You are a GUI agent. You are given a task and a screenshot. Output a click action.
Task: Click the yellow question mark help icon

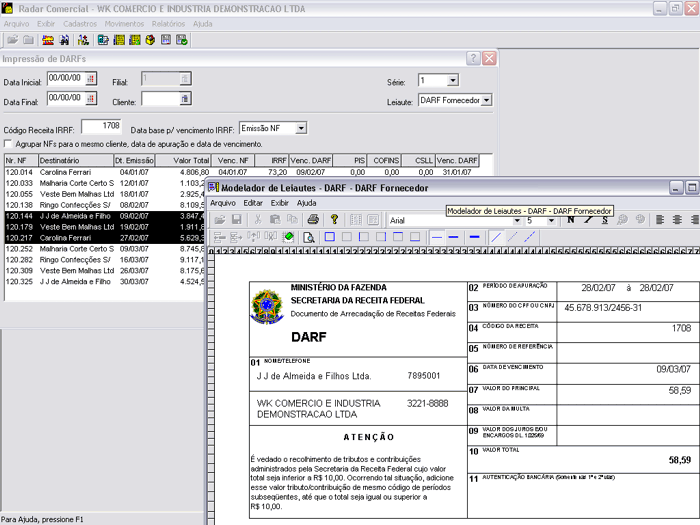point(334,219)
